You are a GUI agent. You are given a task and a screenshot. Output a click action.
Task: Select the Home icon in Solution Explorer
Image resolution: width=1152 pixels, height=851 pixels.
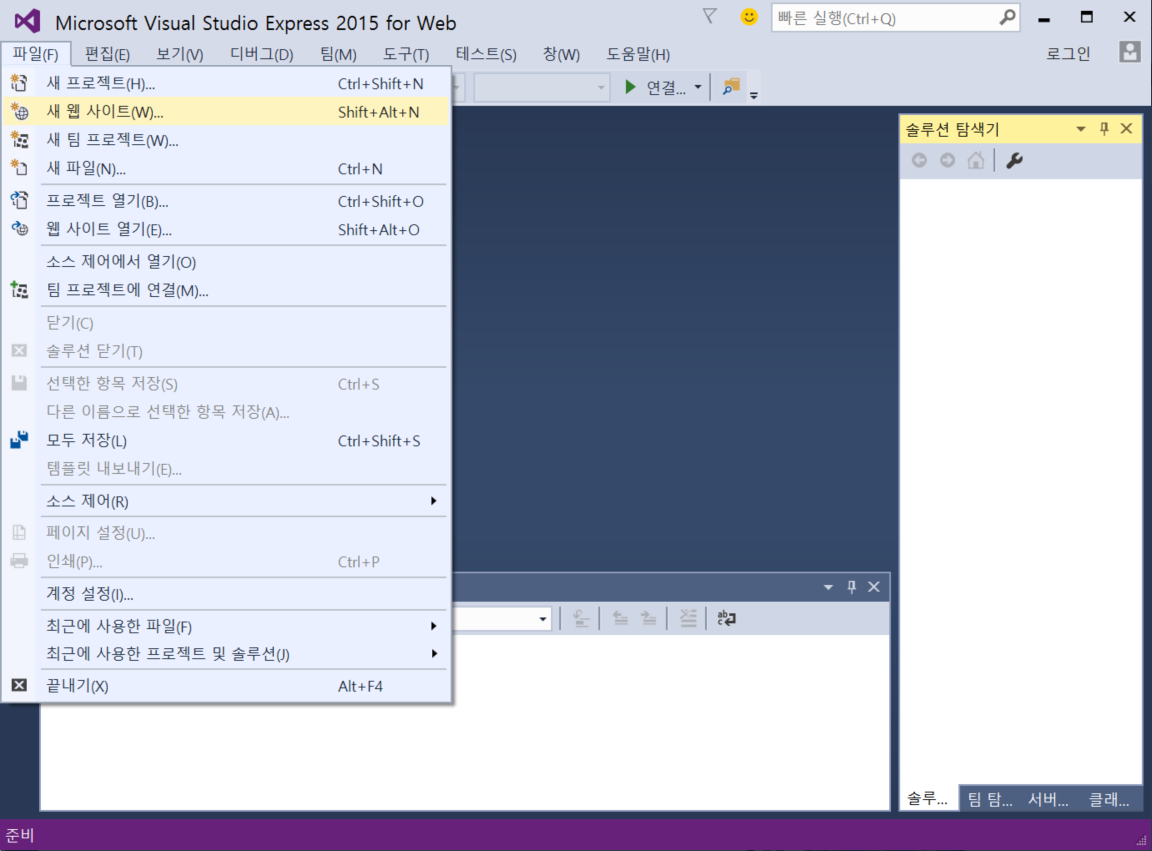coord(975,160)
